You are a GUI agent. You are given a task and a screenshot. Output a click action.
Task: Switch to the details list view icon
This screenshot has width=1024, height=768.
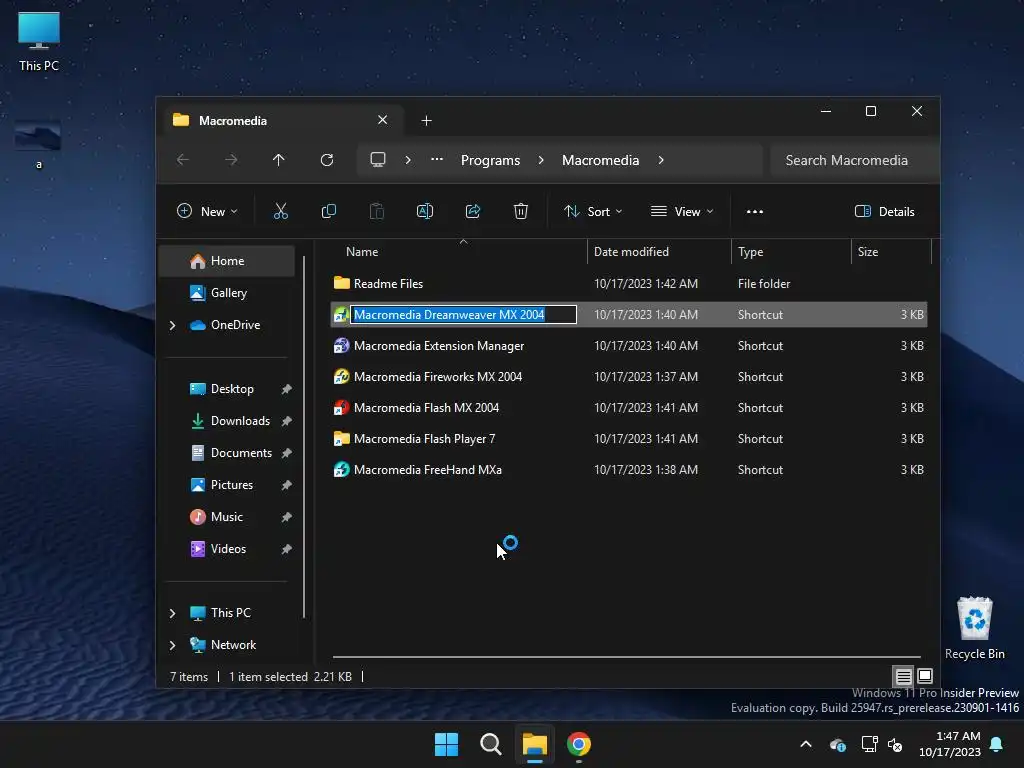click(x=903, y=676)
